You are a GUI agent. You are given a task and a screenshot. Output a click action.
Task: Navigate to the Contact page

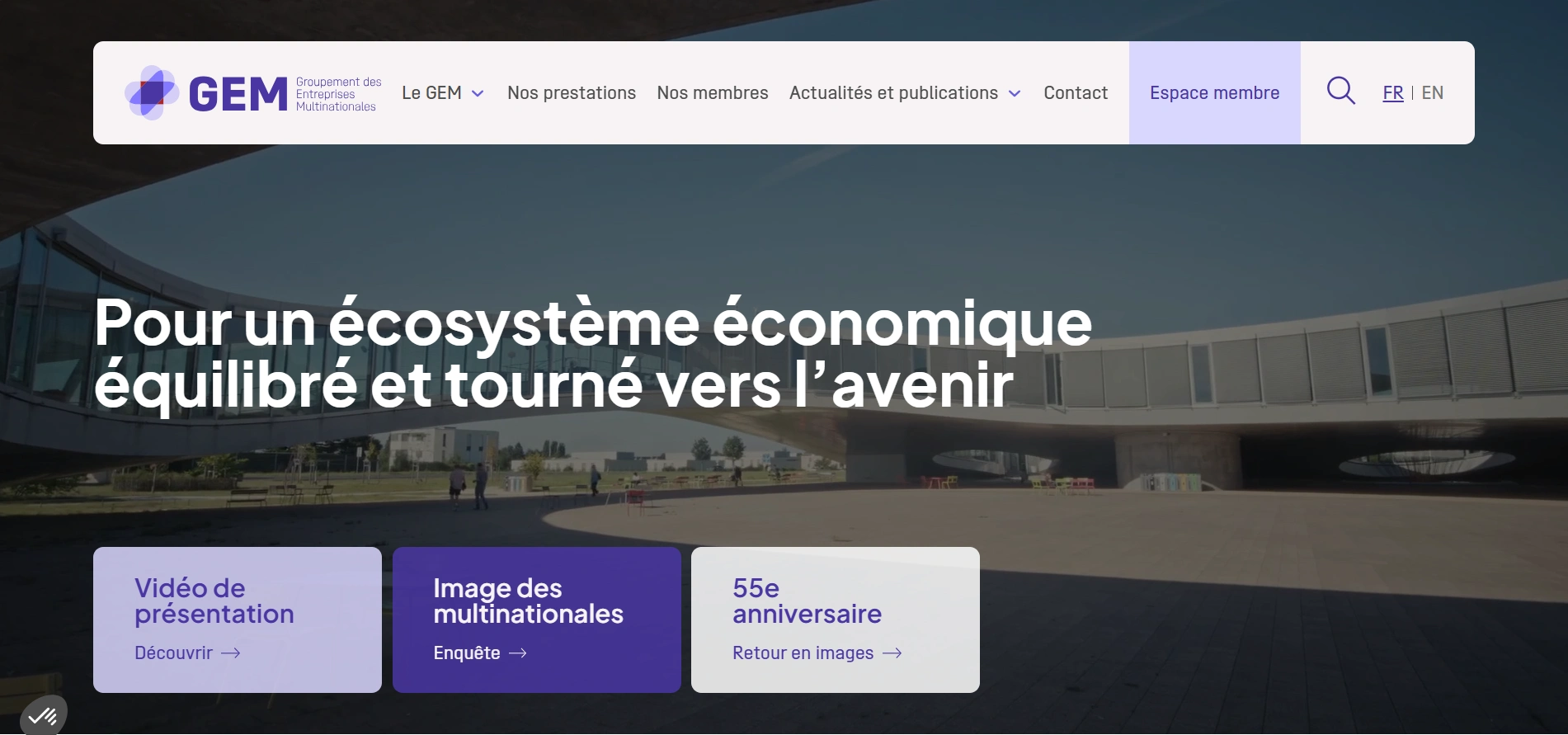[1076, 93]
